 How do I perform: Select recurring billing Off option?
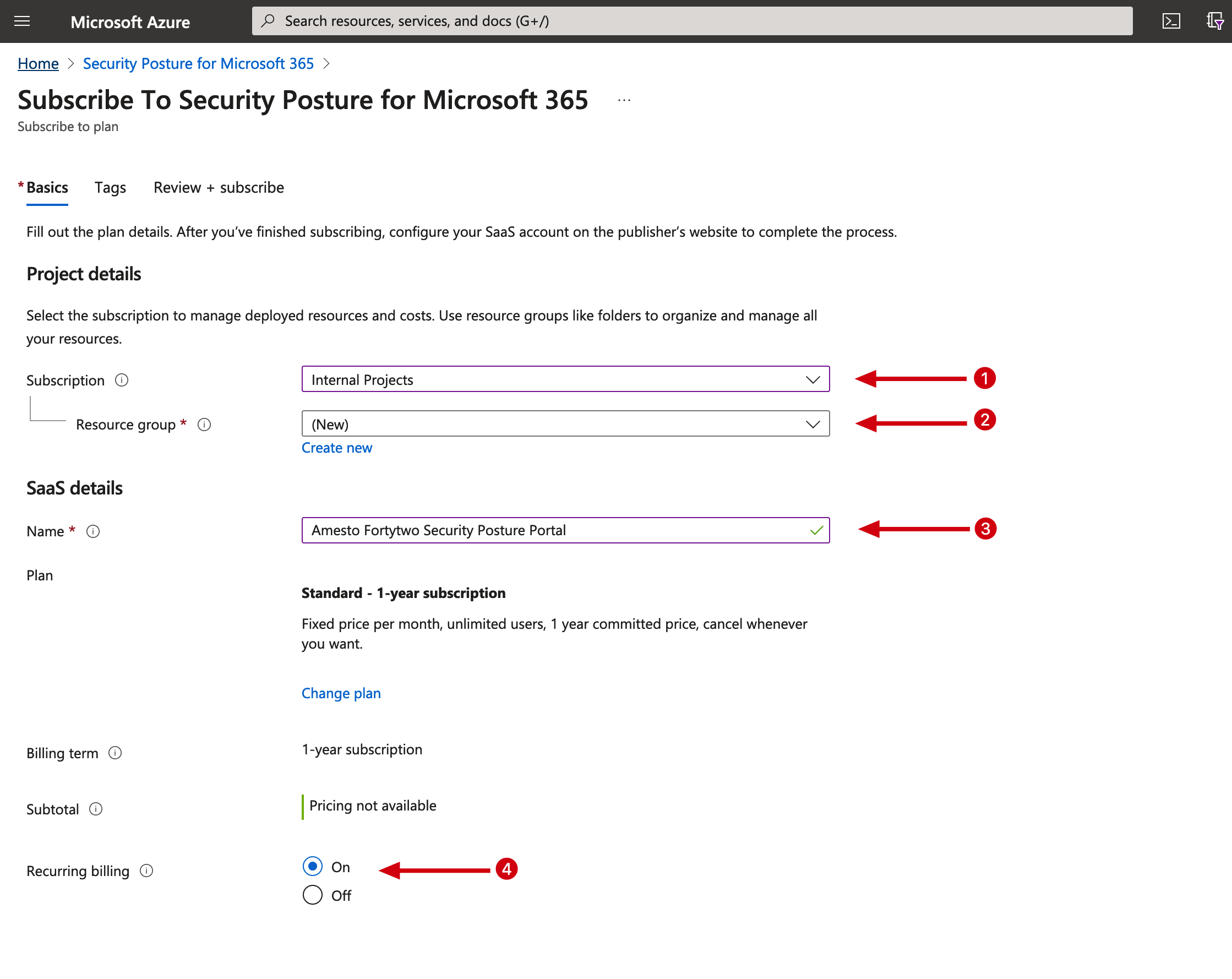point(313,895)
